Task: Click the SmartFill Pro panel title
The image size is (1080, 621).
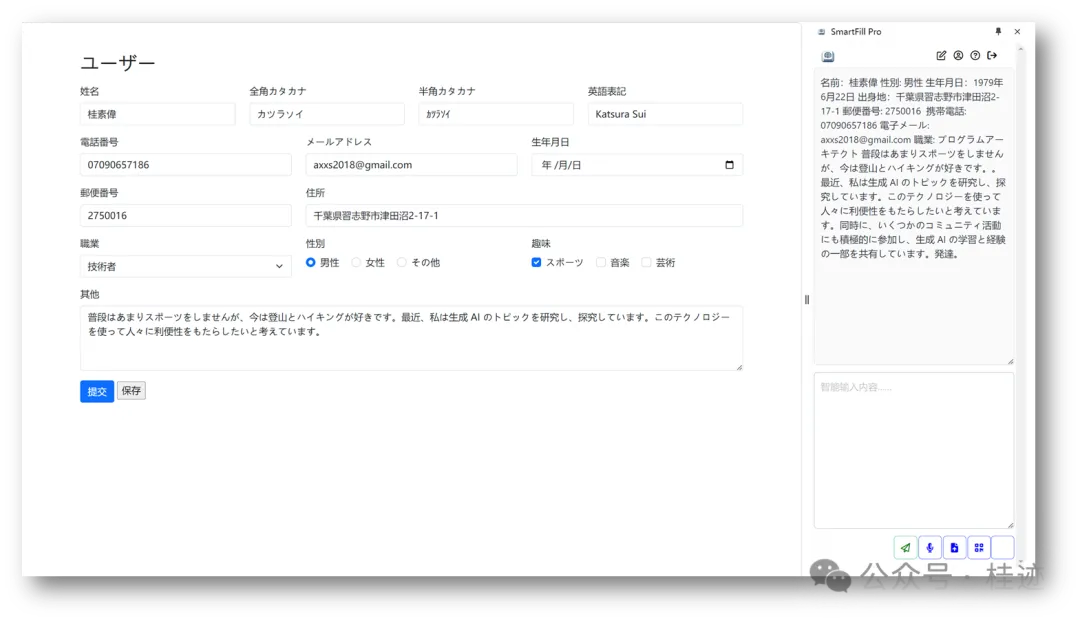Action: [855, 32]
